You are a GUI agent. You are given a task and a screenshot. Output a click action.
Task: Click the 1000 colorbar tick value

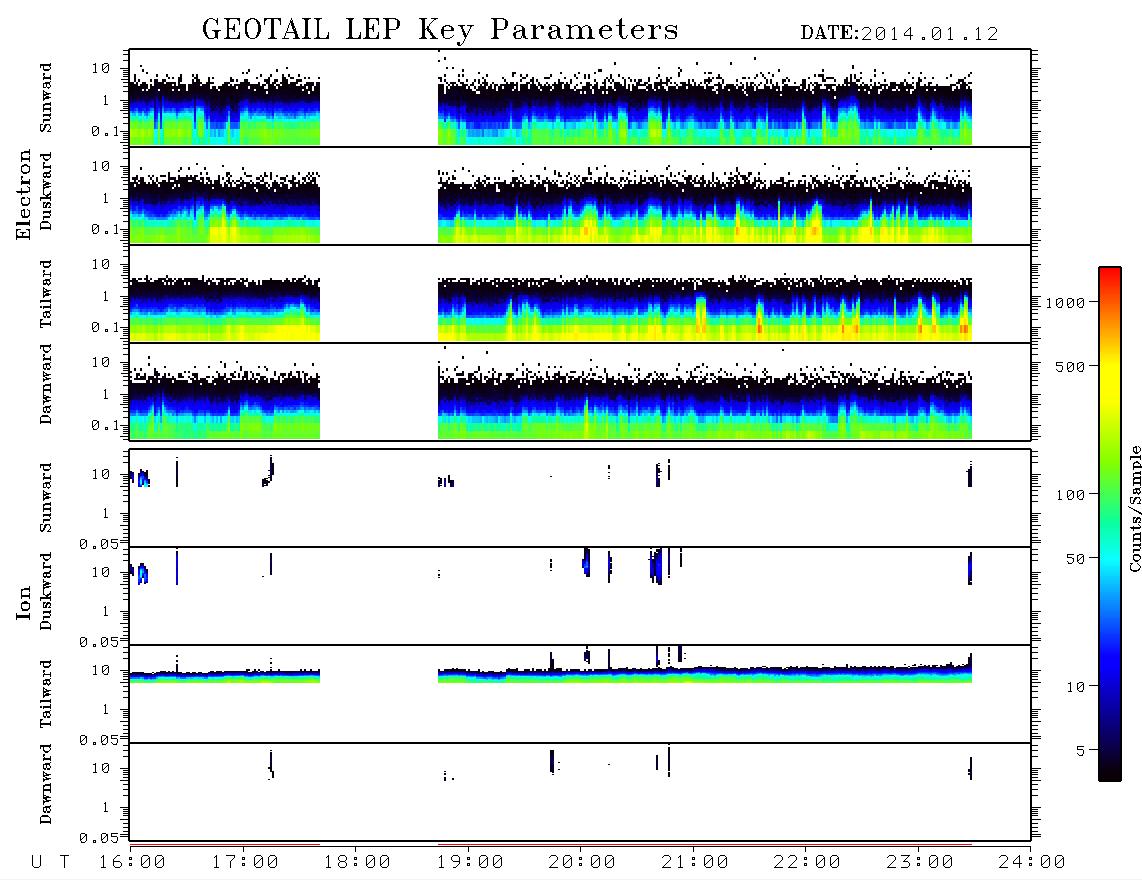click(x=1065, y=303)
